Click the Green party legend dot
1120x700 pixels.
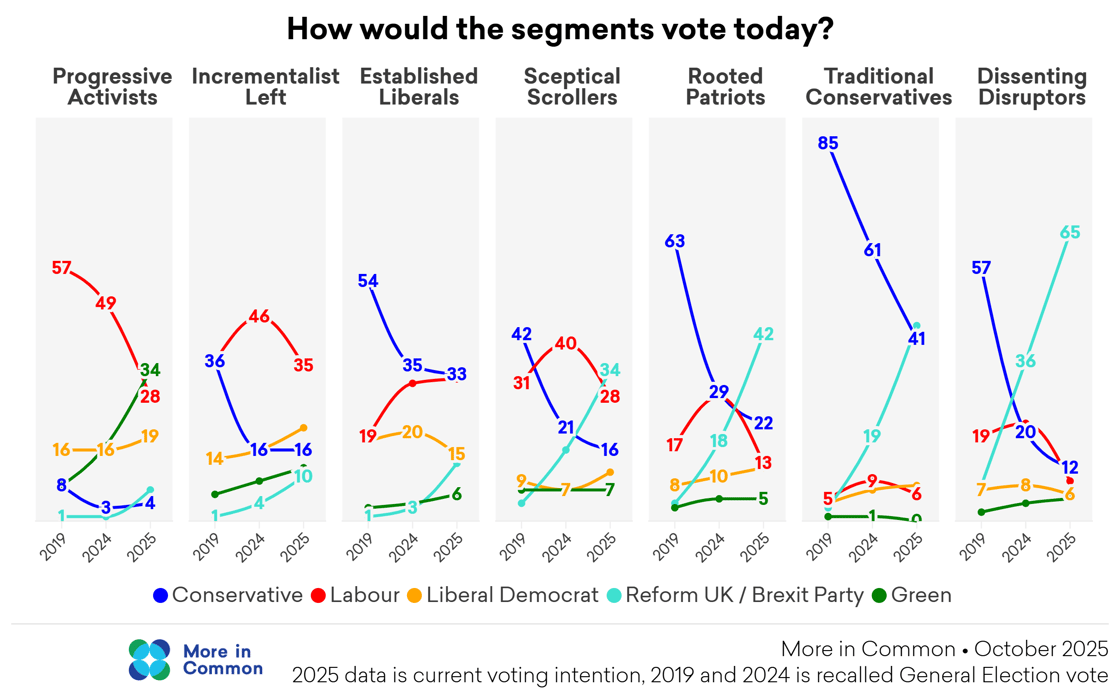coord(879,595)
